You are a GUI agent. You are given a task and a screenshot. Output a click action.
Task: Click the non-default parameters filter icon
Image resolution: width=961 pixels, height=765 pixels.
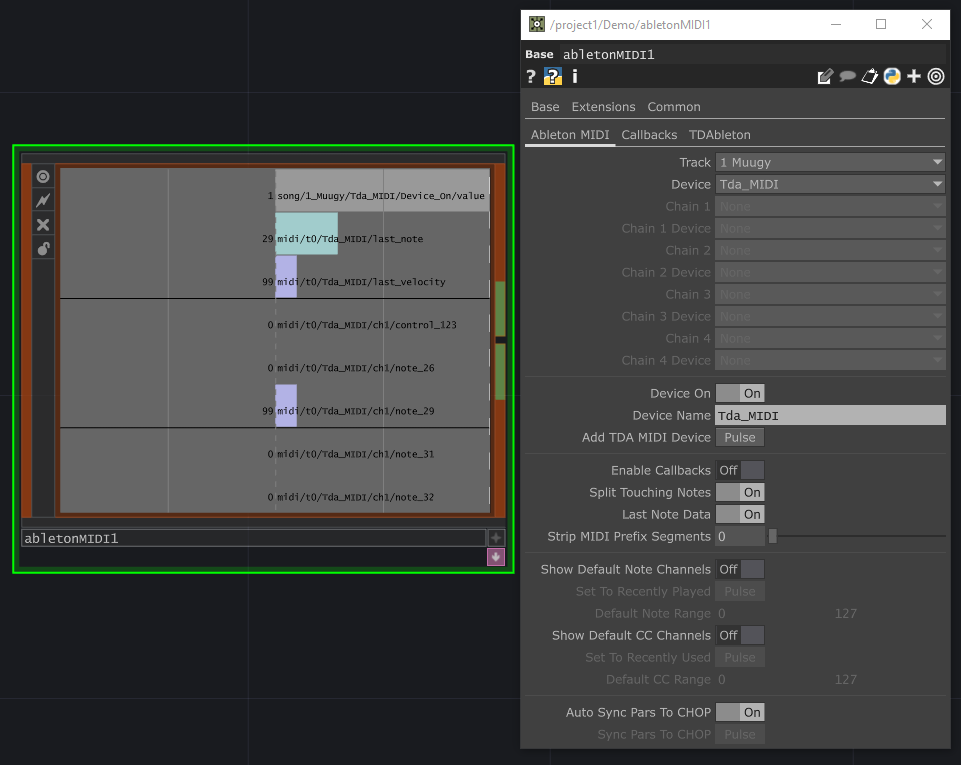(x=935, y=76)
